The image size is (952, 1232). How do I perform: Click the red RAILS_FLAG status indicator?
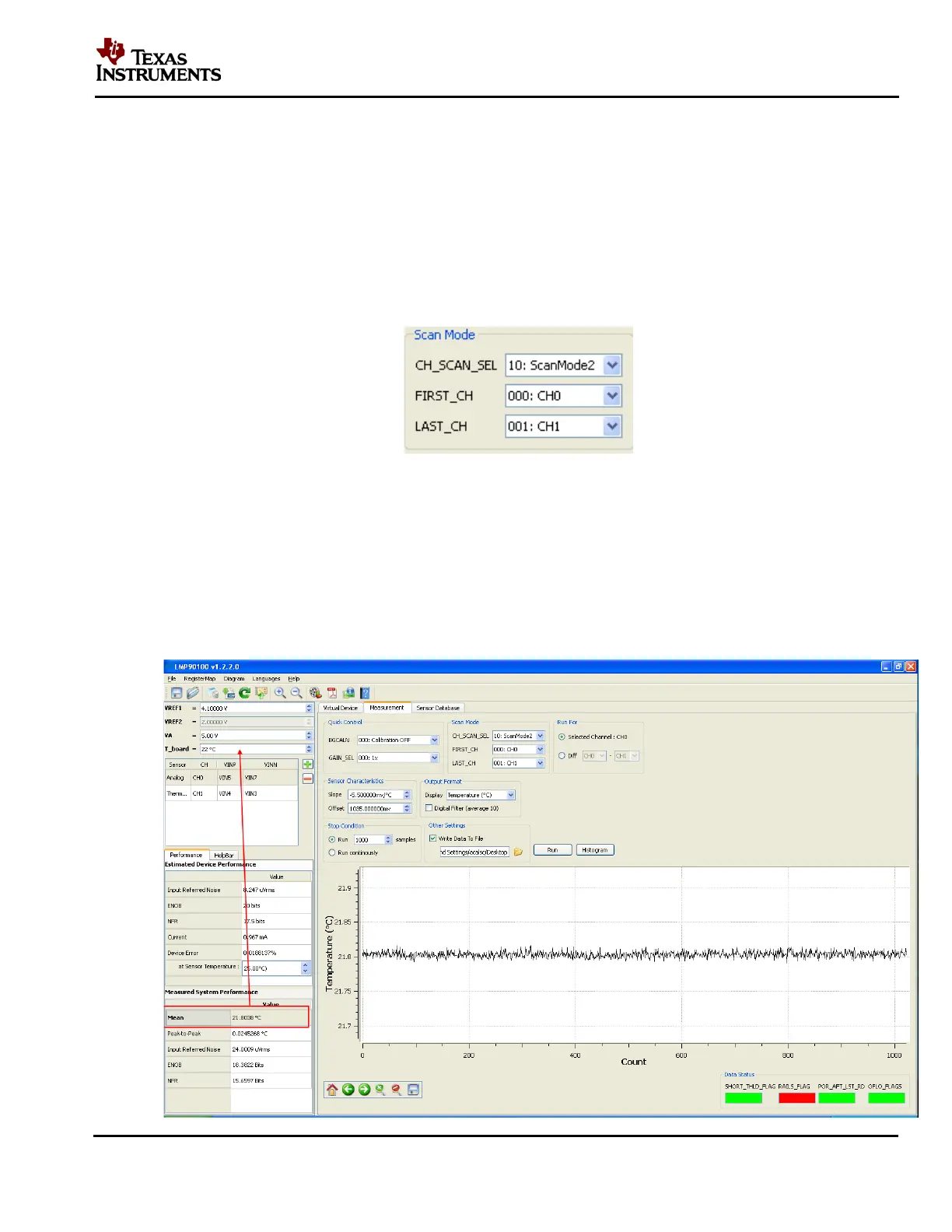coord(796,1098)
